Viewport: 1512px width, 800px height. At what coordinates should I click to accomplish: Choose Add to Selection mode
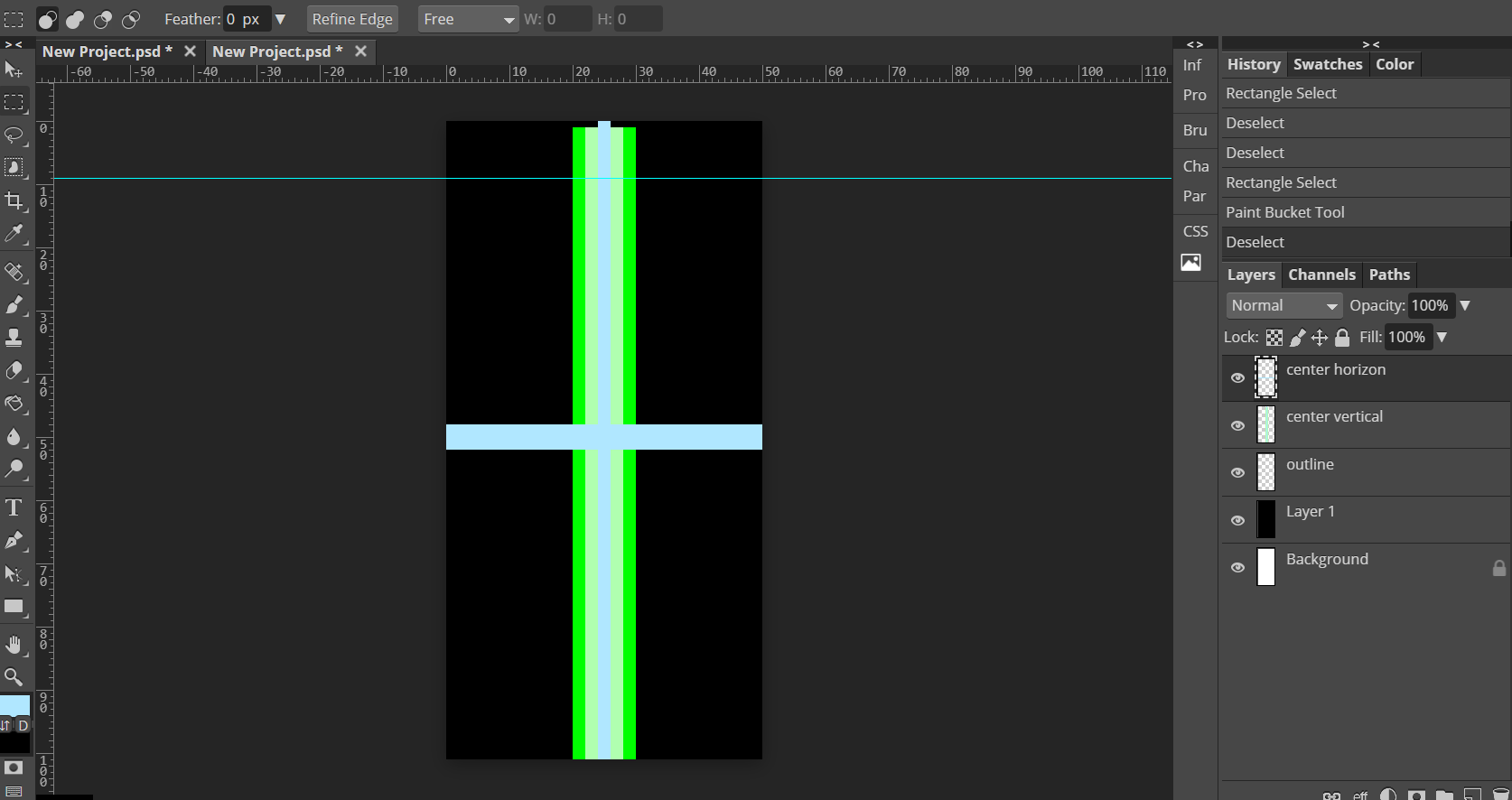76,19
